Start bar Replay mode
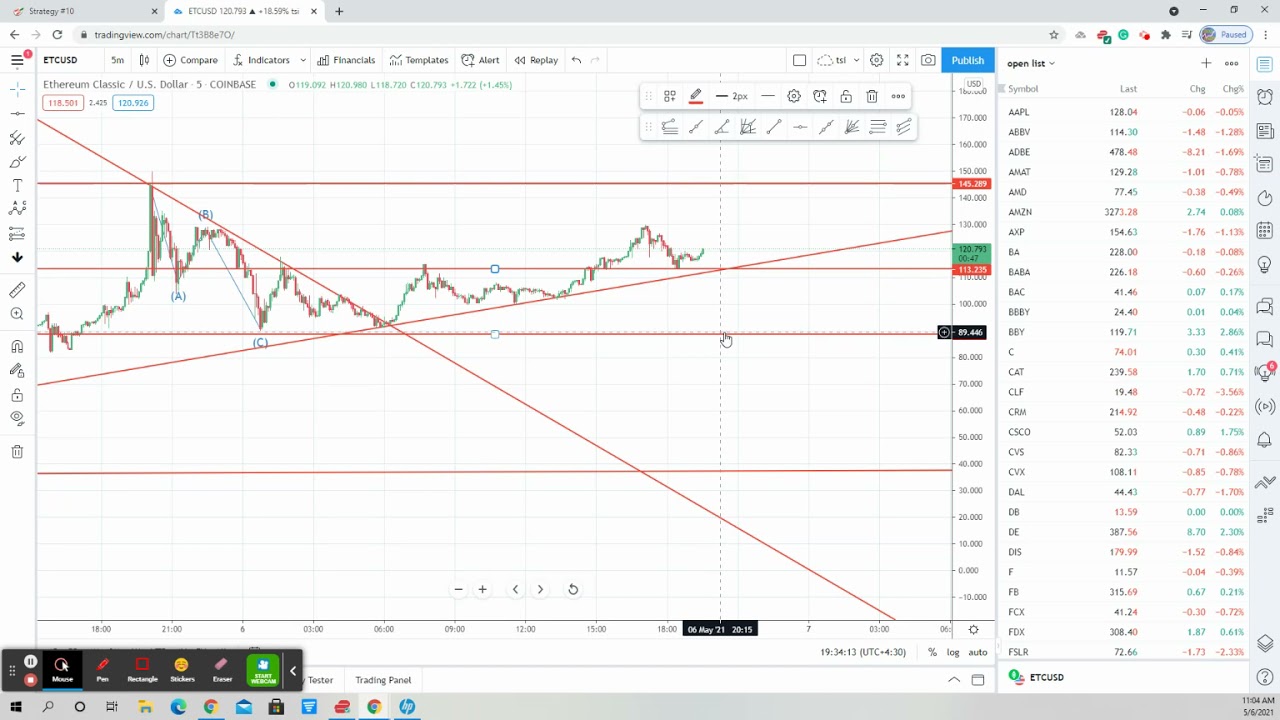Image resolution: width=1280 pixels, height=720 pixels. [535, 60]
